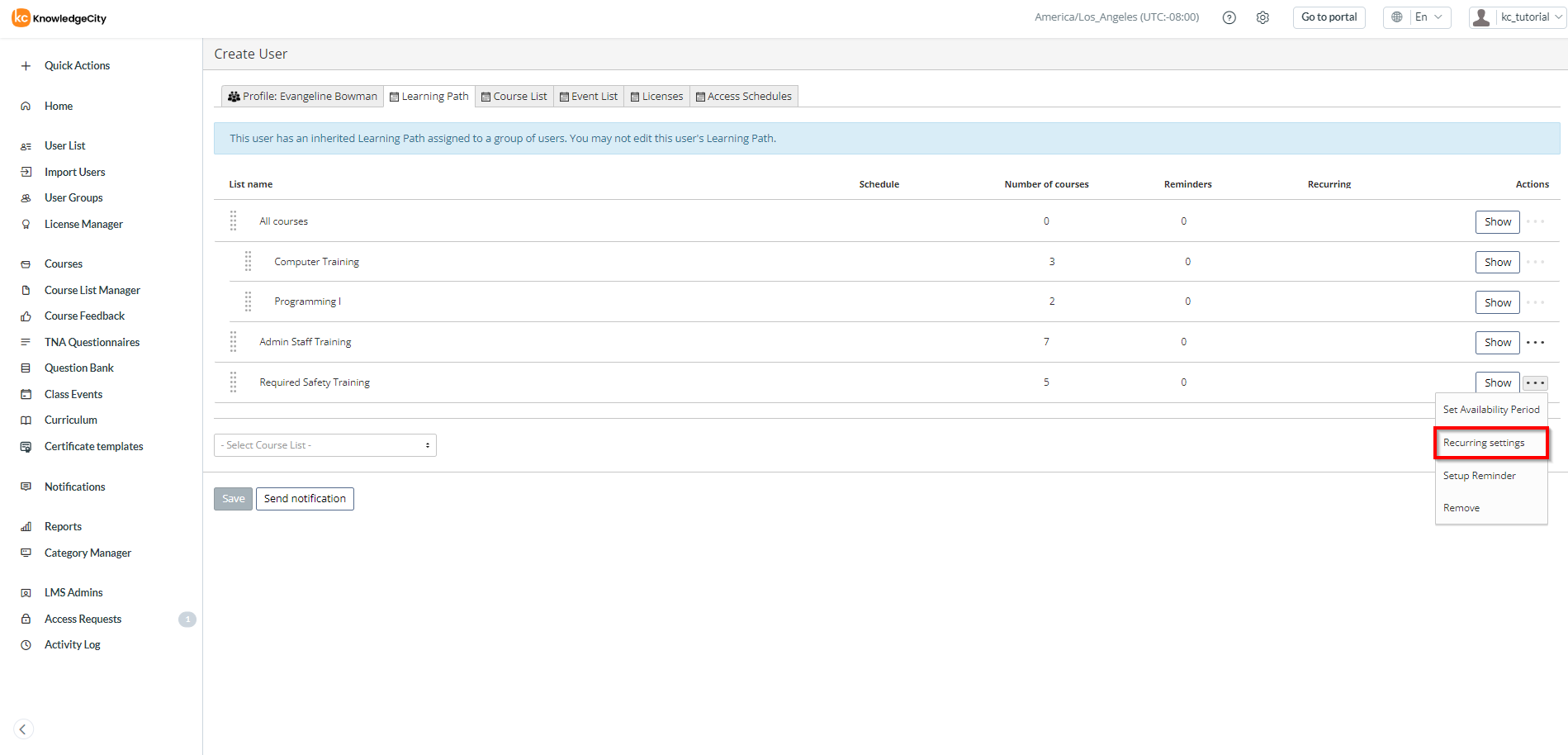Switch to the Course List tab
Screen dimensions: 1568x755
[x=514, y=97]
